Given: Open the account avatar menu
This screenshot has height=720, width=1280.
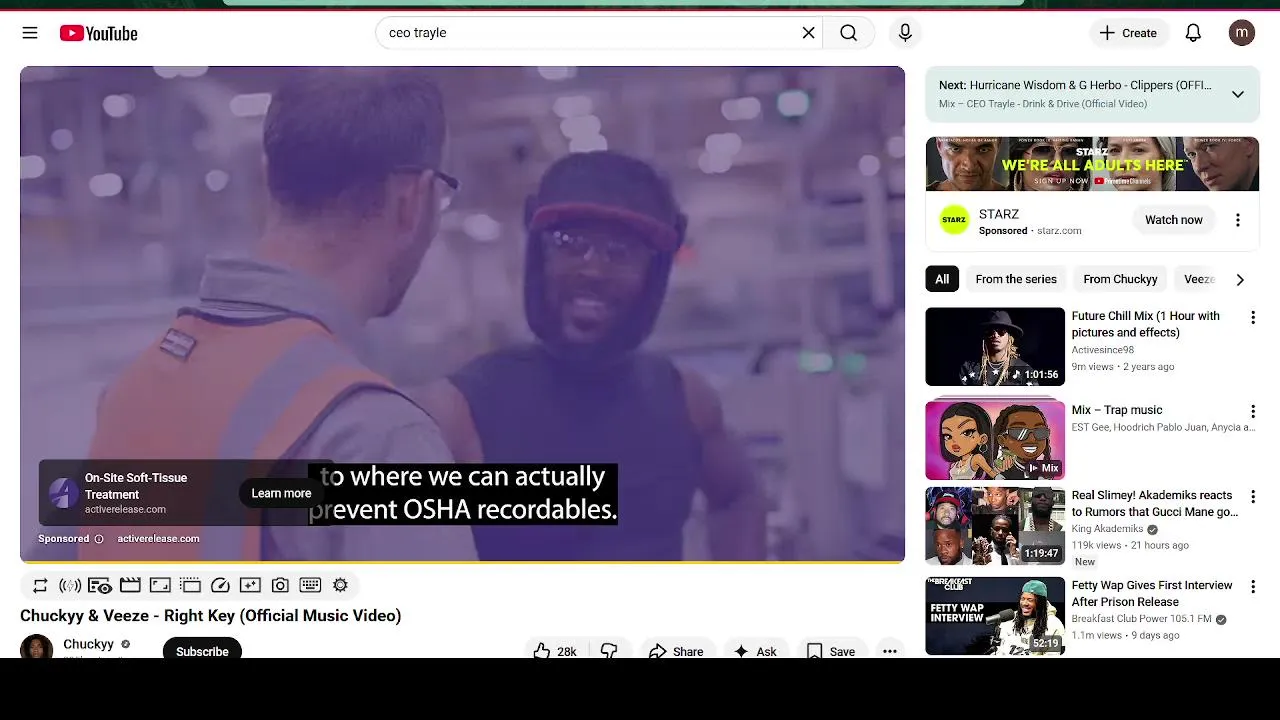Looking at the screenshot, I should (x=1242, y=33).
